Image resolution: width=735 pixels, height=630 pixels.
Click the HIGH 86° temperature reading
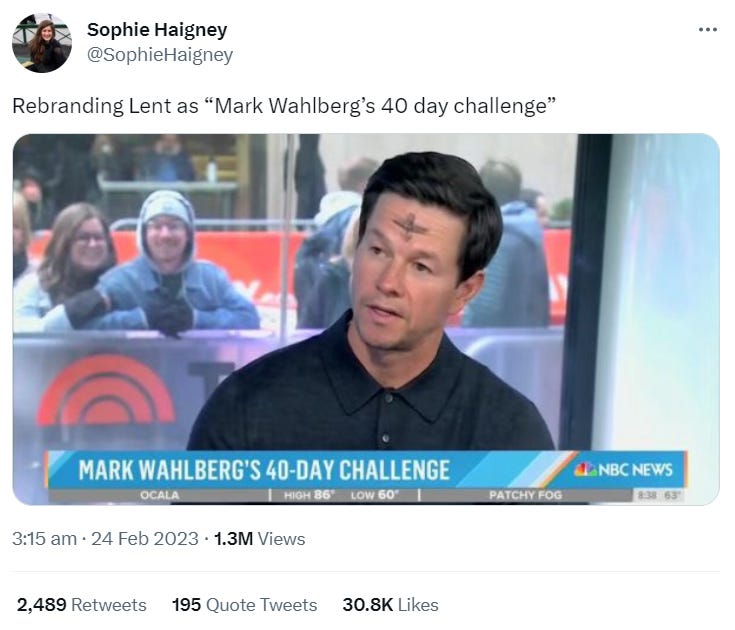point(309,495)
